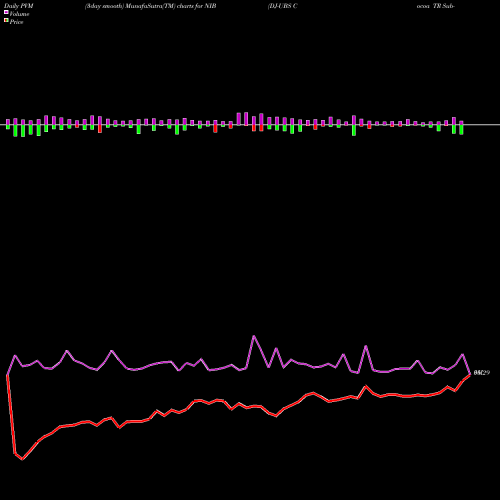Click the lowest trough of the red price line

click(22, 459)
